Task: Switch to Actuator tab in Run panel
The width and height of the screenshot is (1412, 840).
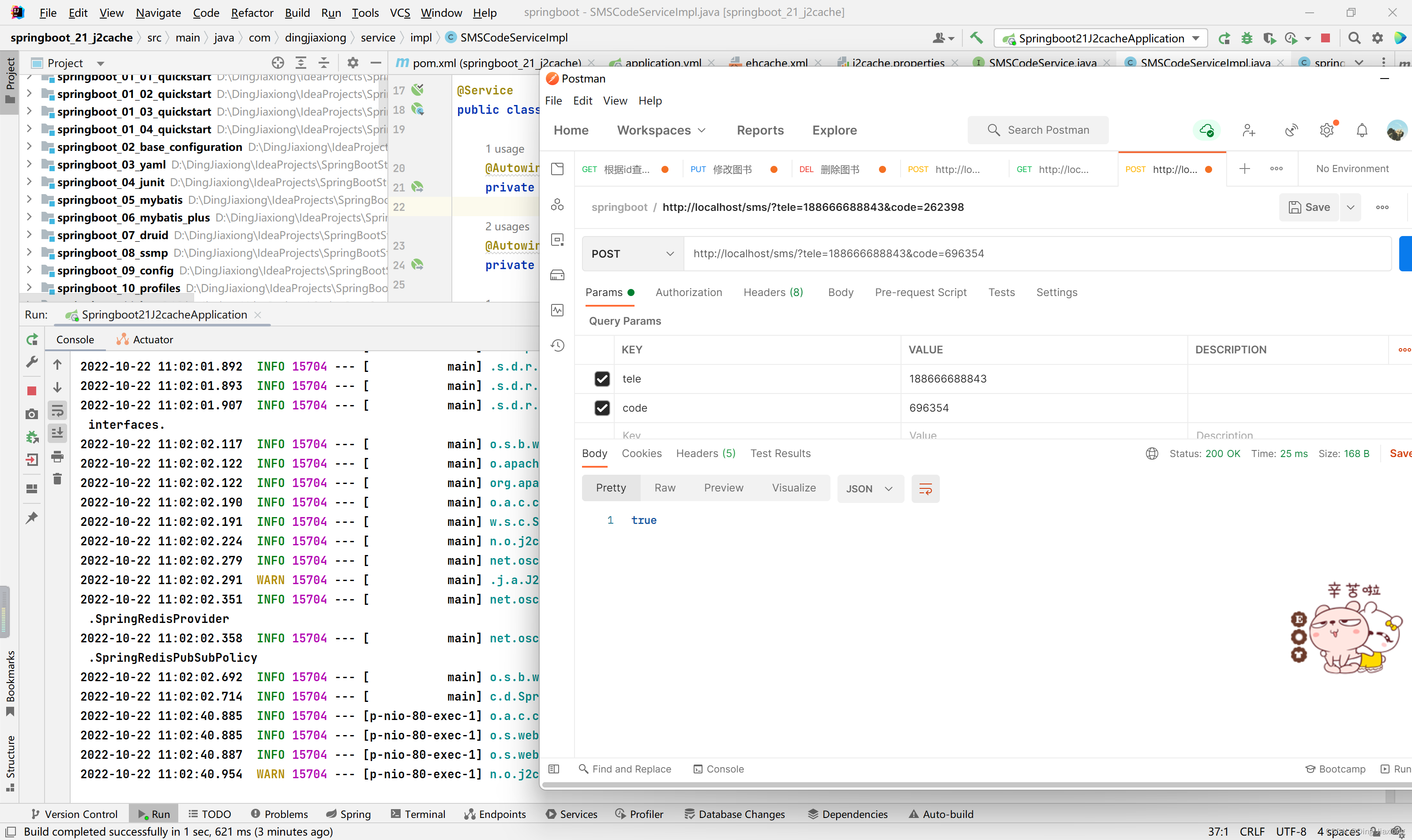Action: pos(145,340)
